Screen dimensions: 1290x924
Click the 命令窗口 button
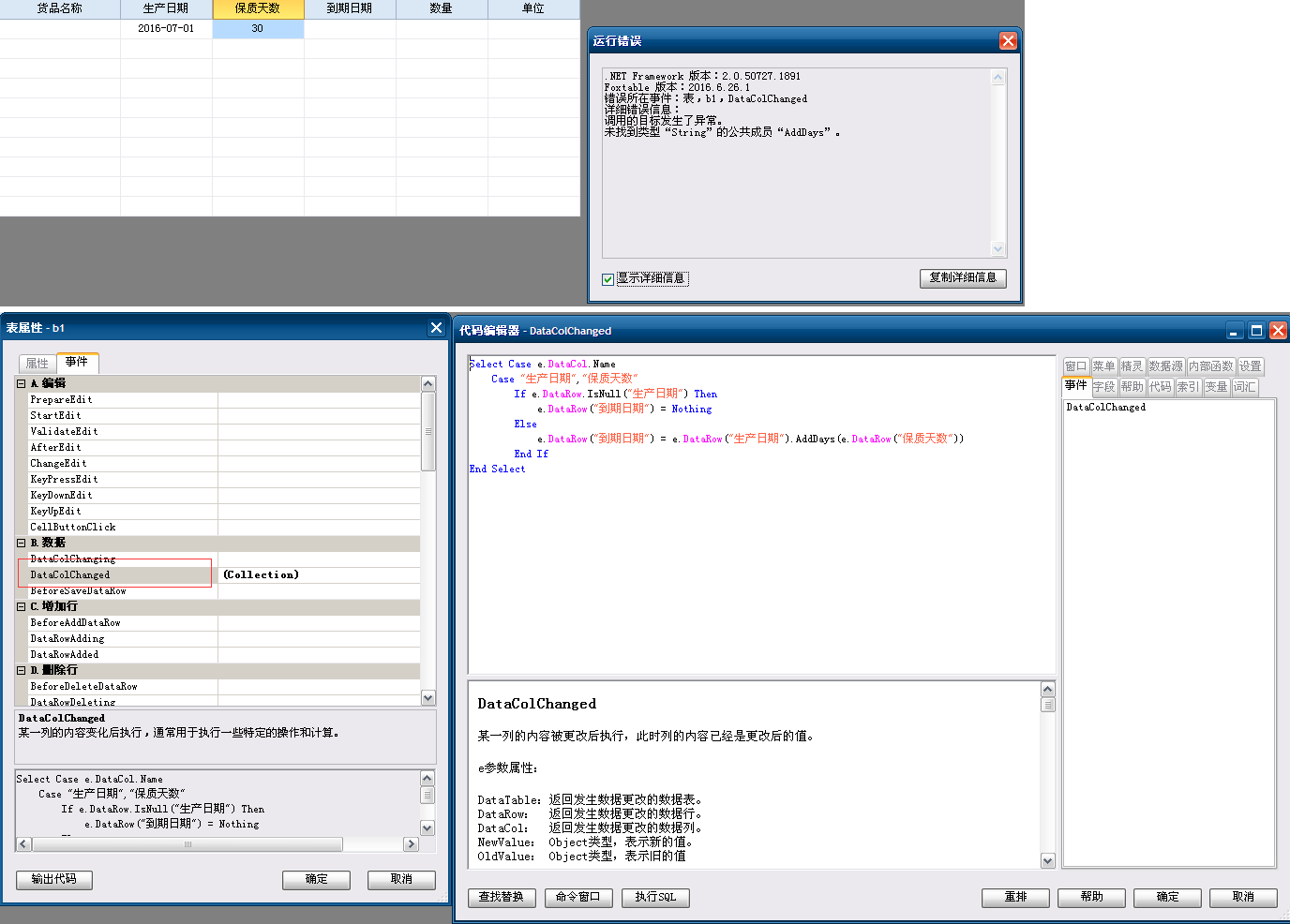(x=578, y=898)
